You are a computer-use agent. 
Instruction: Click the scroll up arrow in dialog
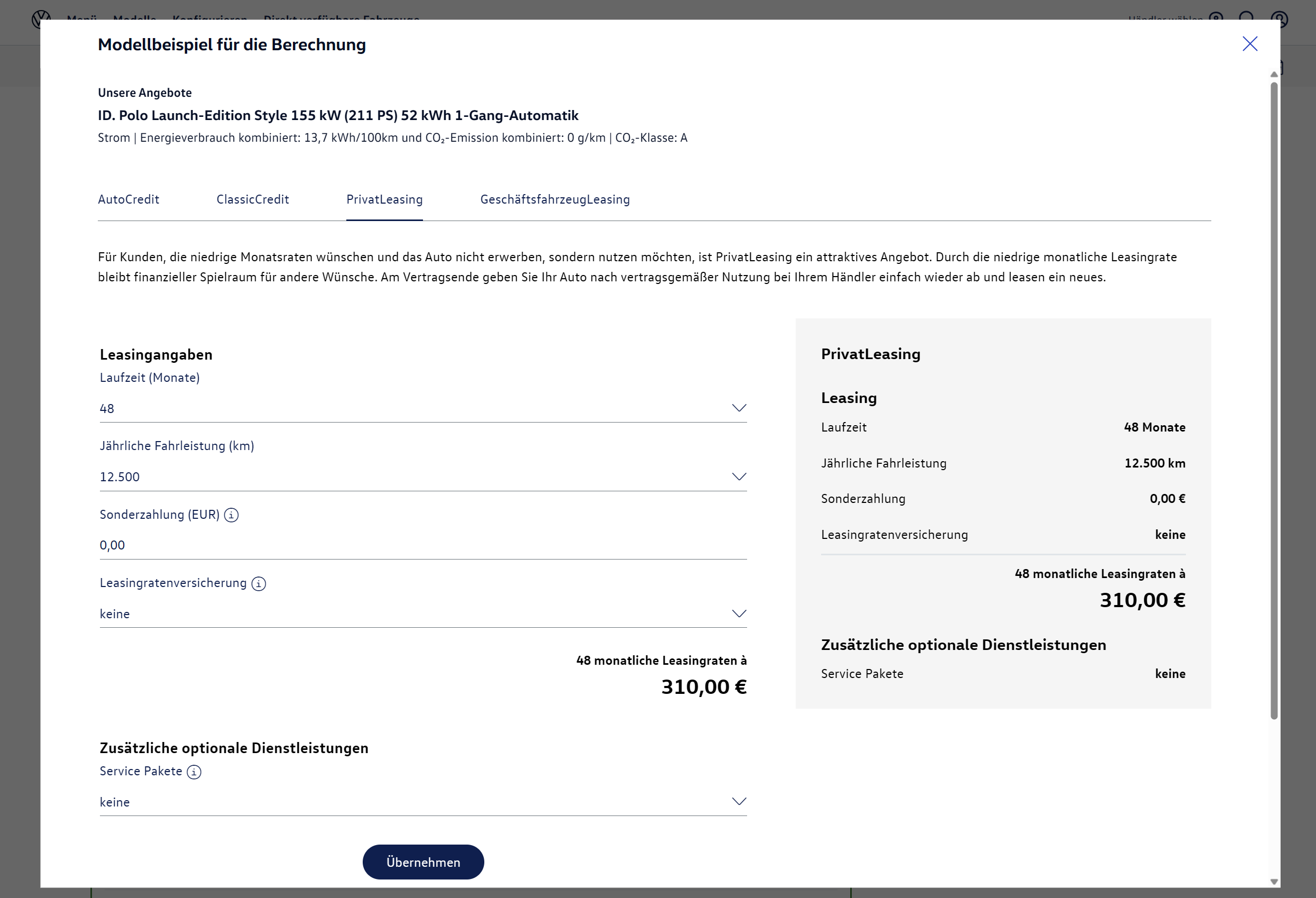coord(1274,75)
